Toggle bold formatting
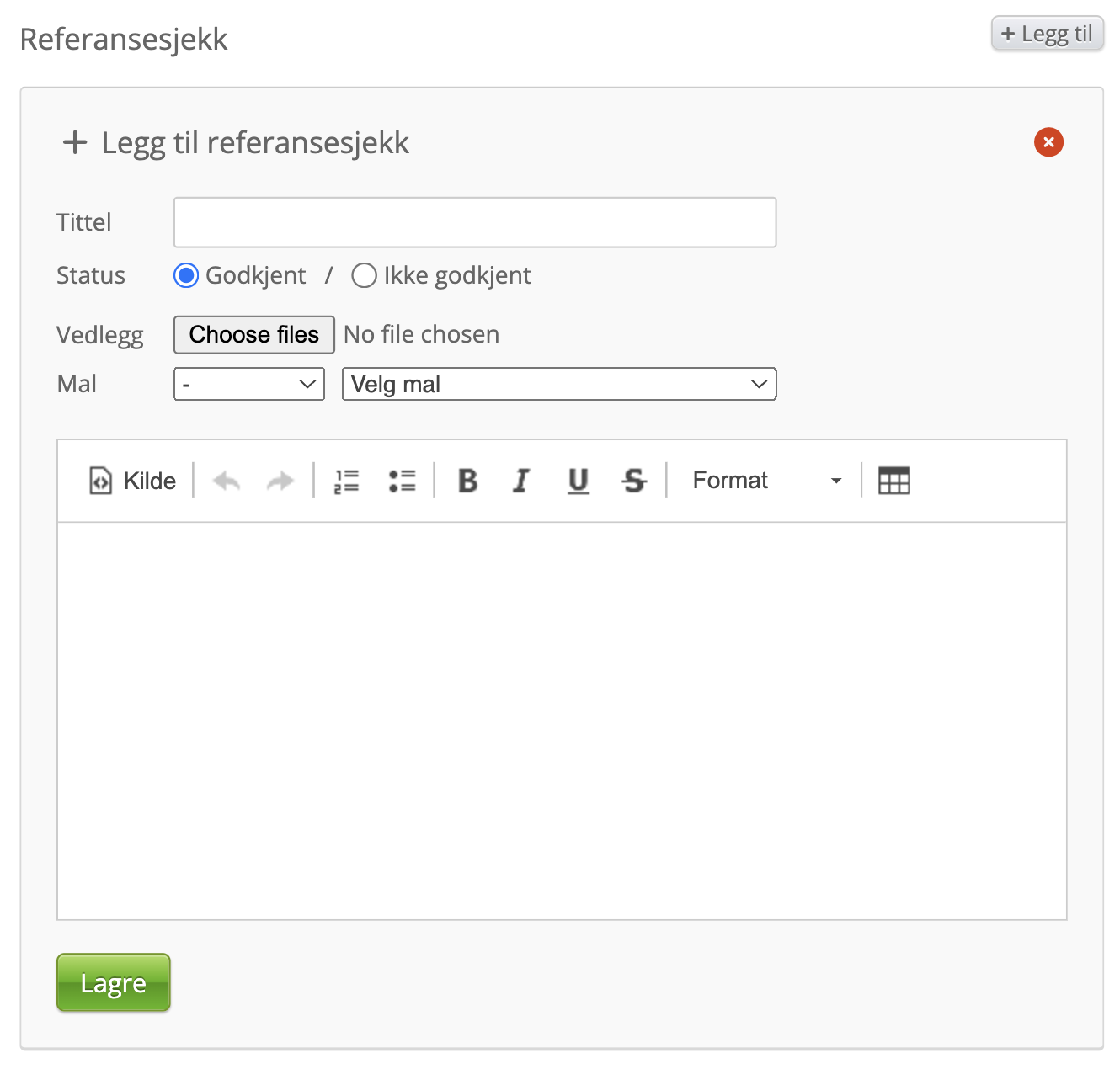Viewport: 1120px width, 1069px height. (x=467, y=481)
